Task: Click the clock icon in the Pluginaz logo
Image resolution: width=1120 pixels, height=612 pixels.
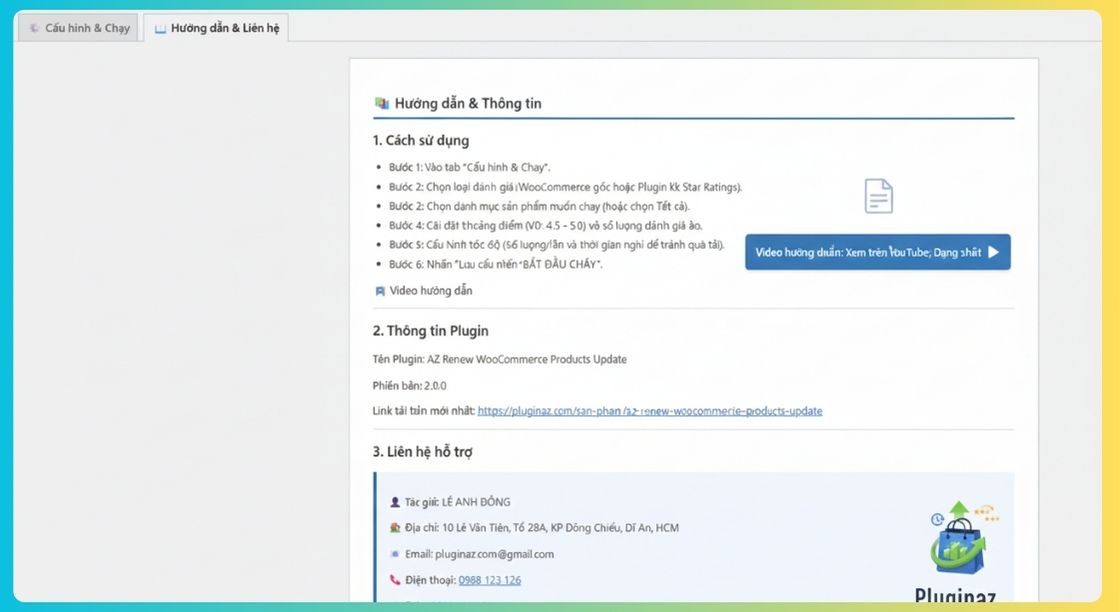Action: pos(937,520)
